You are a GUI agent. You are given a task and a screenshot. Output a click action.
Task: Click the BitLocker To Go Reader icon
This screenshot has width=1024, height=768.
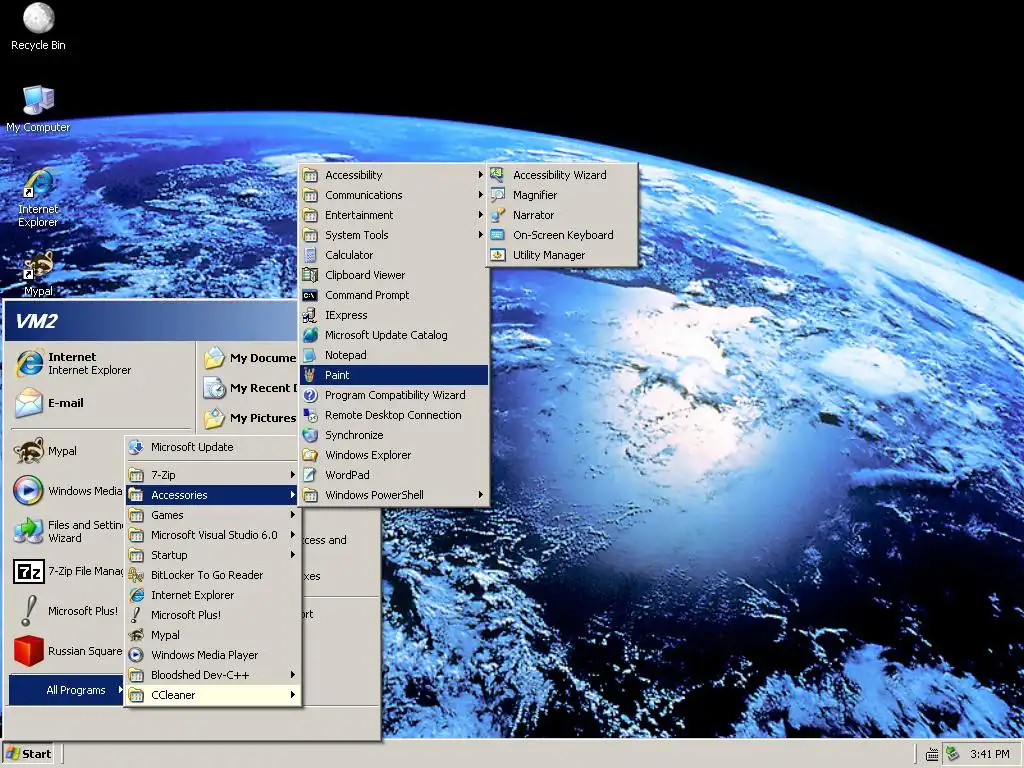click(136, 575)
